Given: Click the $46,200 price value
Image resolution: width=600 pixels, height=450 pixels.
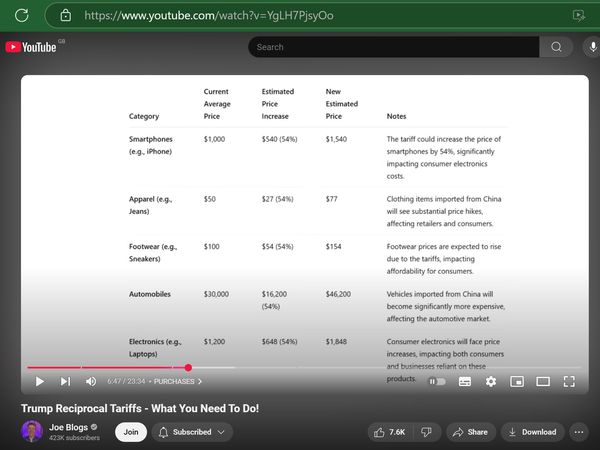Looking at the screenshot, I should 338,294.
